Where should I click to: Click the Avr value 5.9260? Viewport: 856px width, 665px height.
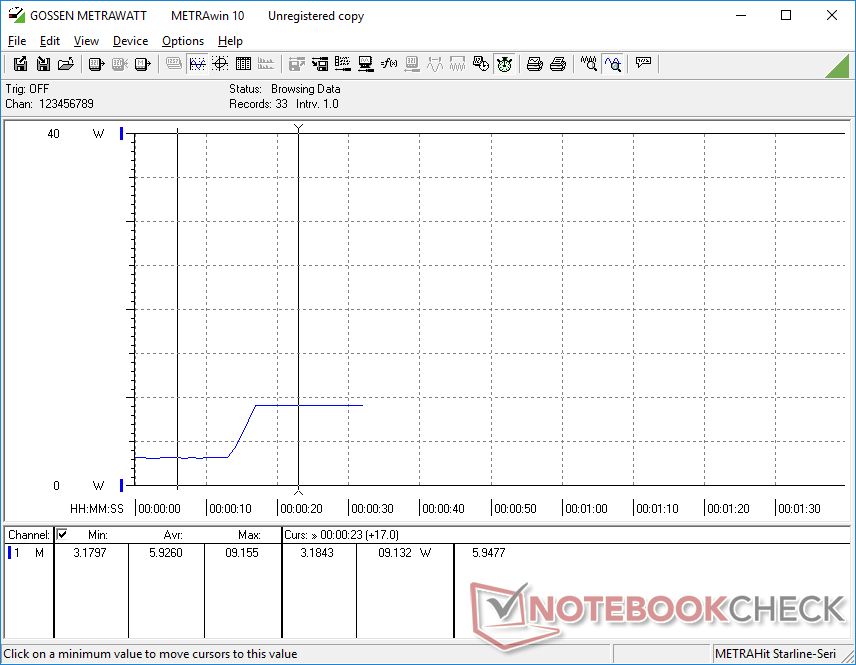(166, 553)
